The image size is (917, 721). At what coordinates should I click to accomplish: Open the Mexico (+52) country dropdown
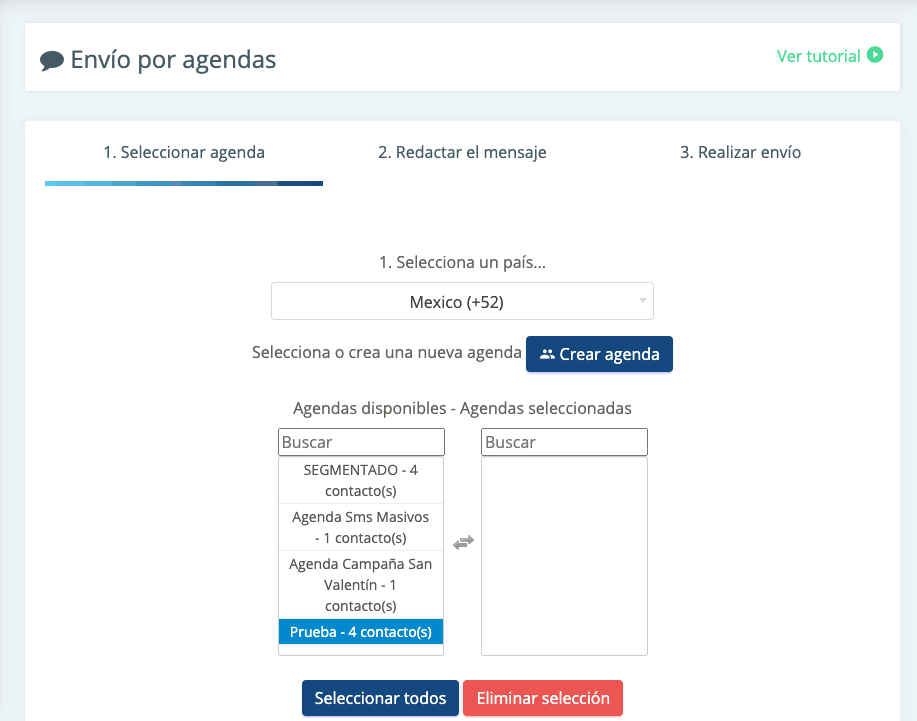[x=462, y=301]
